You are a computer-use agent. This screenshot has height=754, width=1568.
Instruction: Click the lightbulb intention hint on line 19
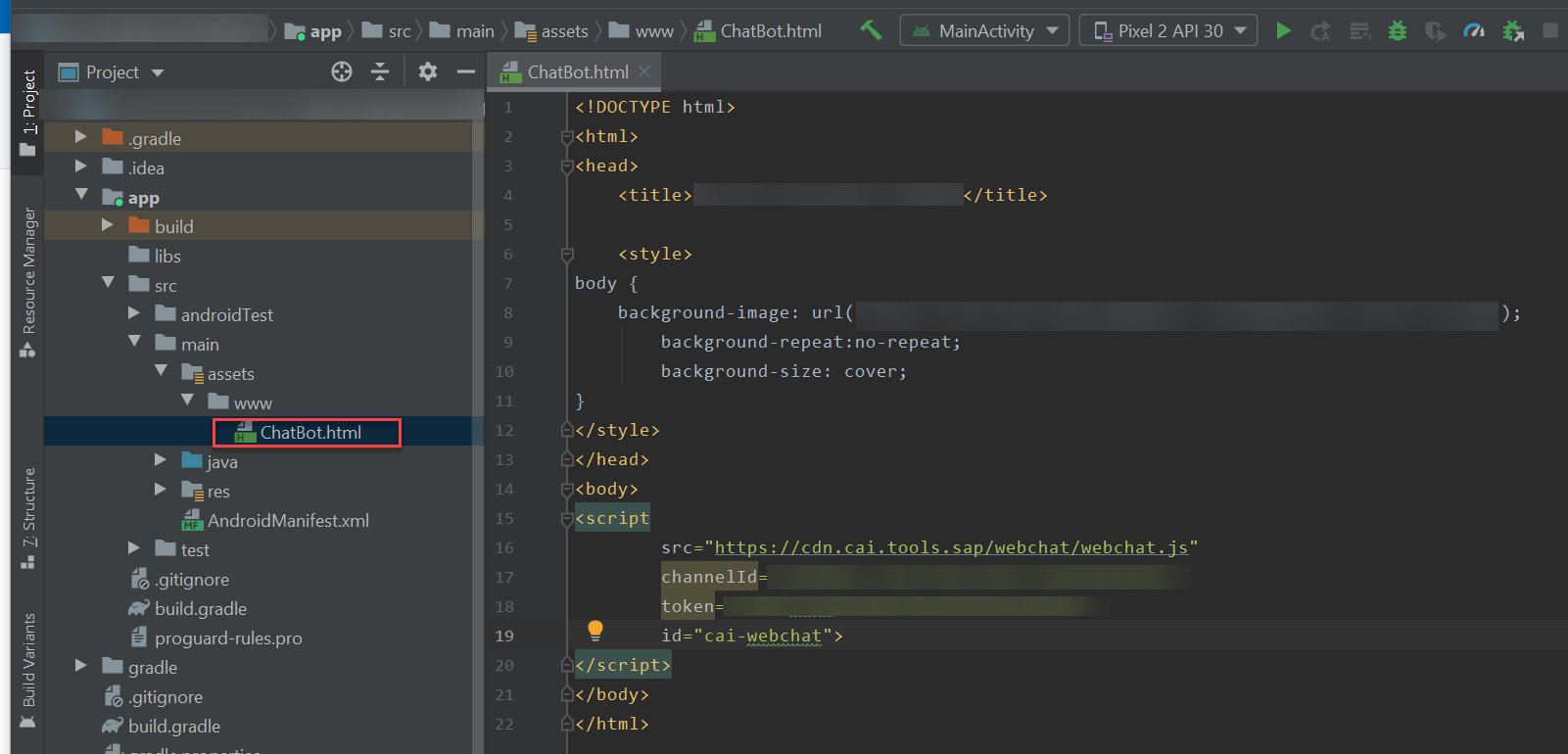(x=594, y=630)
